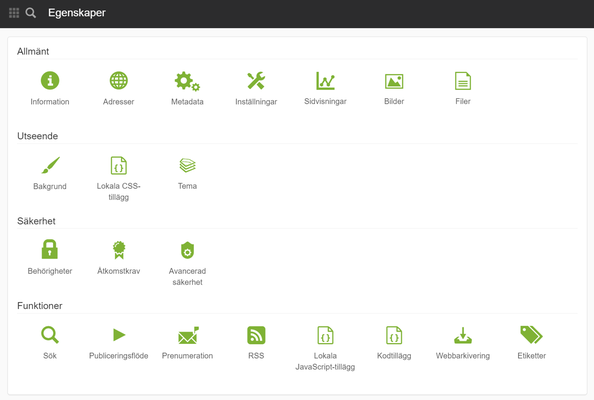Open Bakgrund paintbrush icon

(50, 165)
